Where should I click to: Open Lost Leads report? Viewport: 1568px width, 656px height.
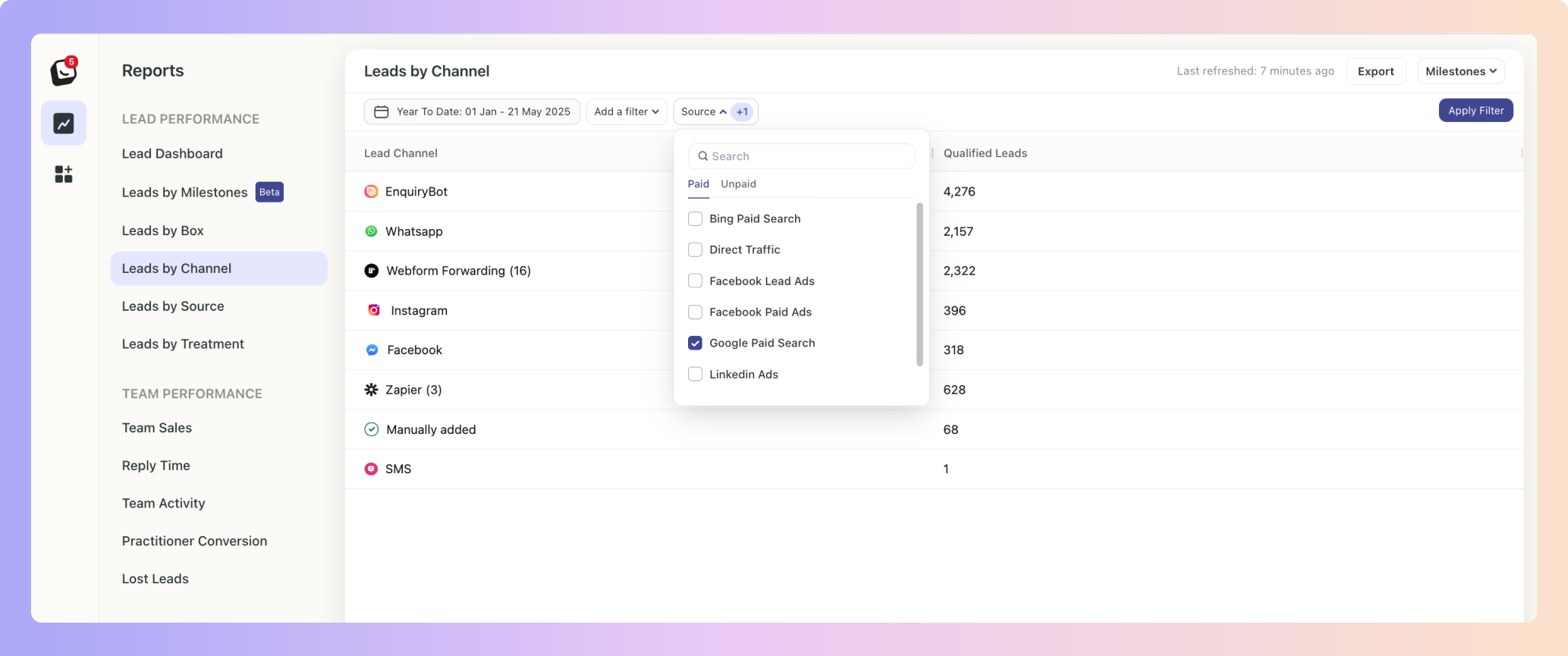[x=156, y=579]
